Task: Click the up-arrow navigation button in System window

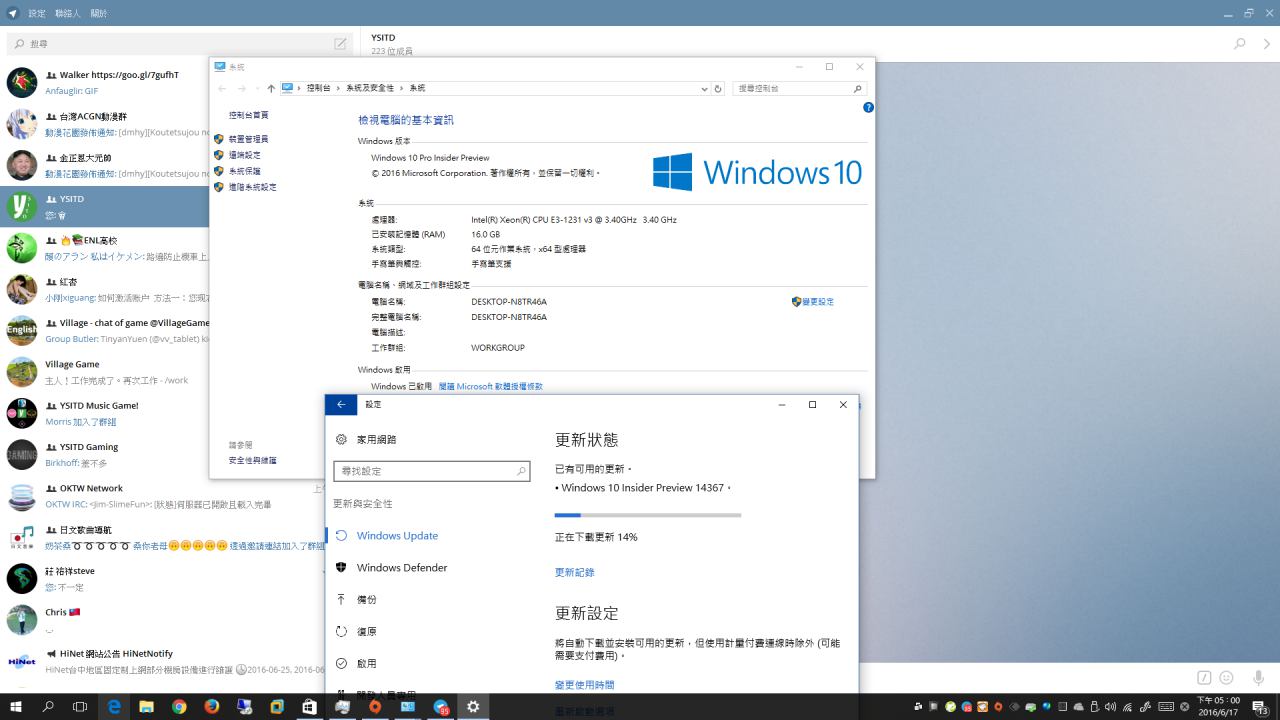Action: click(x=271, y=89)
